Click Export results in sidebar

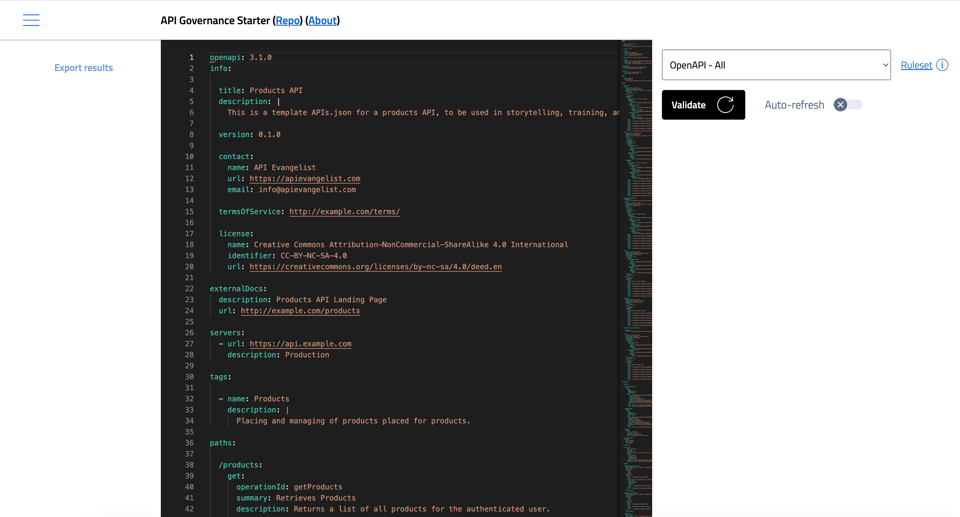[83, 68]
